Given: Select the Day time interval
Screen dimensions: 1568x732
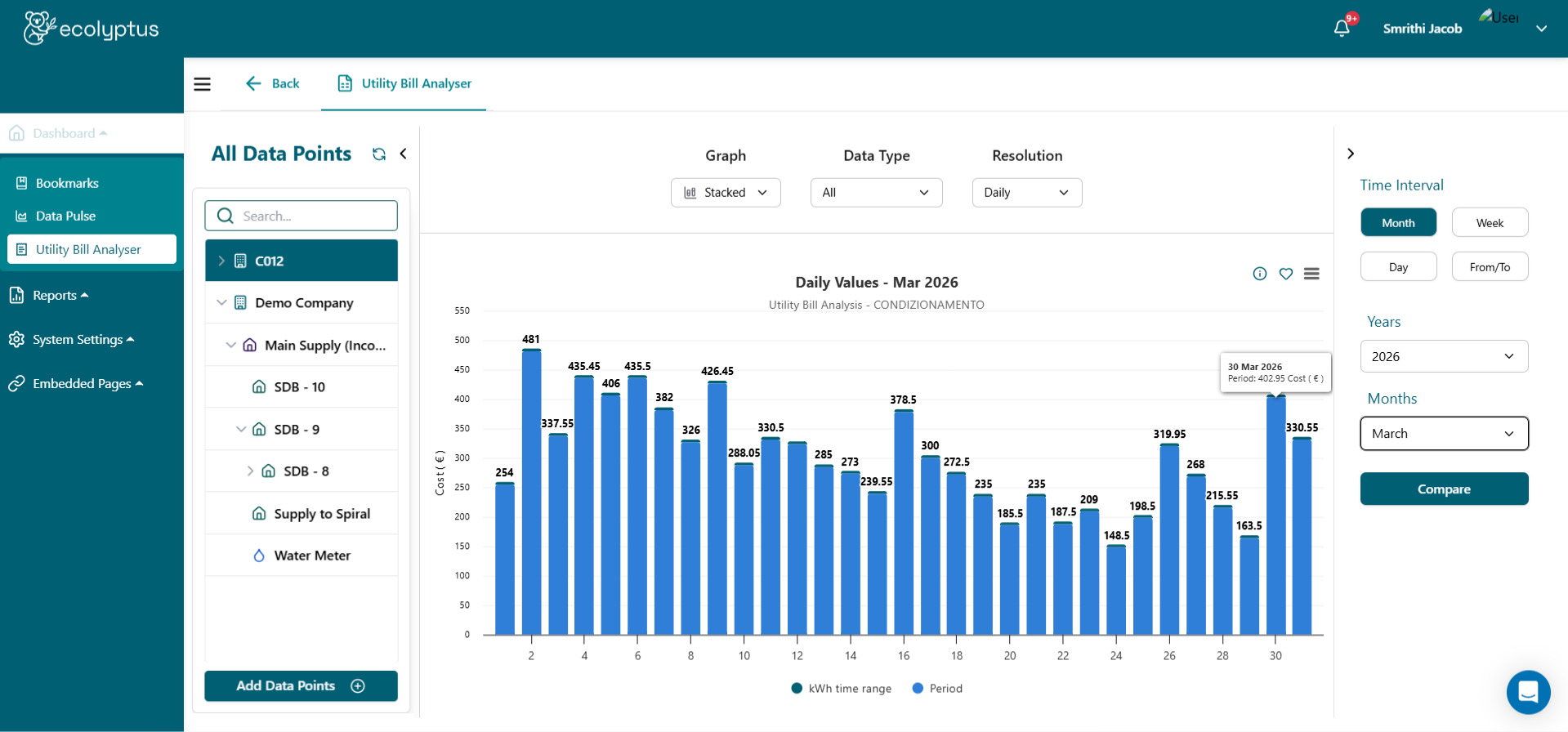Looking at the screenshot, I should click(1397, 267).
